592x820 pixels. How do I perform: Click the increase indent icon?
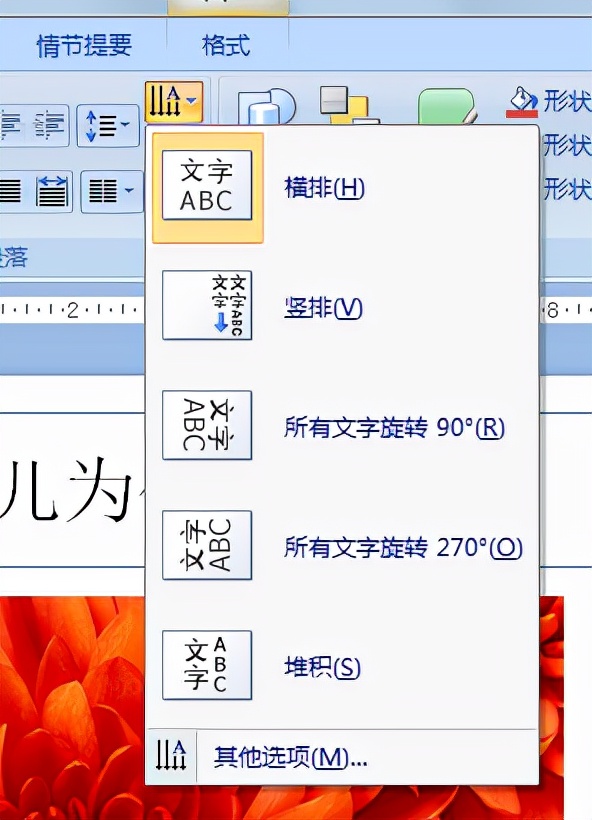pyautogui.click(x=50, y=126)
